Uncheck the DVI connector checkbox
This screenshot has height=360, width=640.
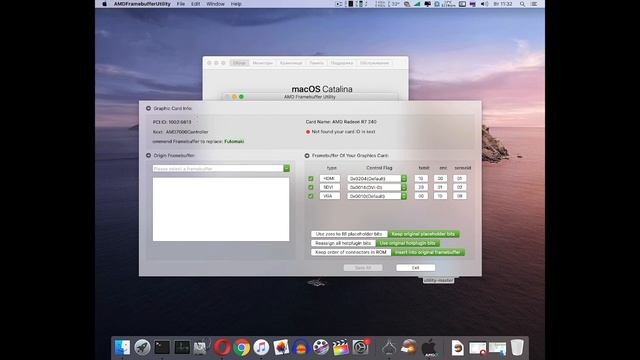[x=311, y=187]
